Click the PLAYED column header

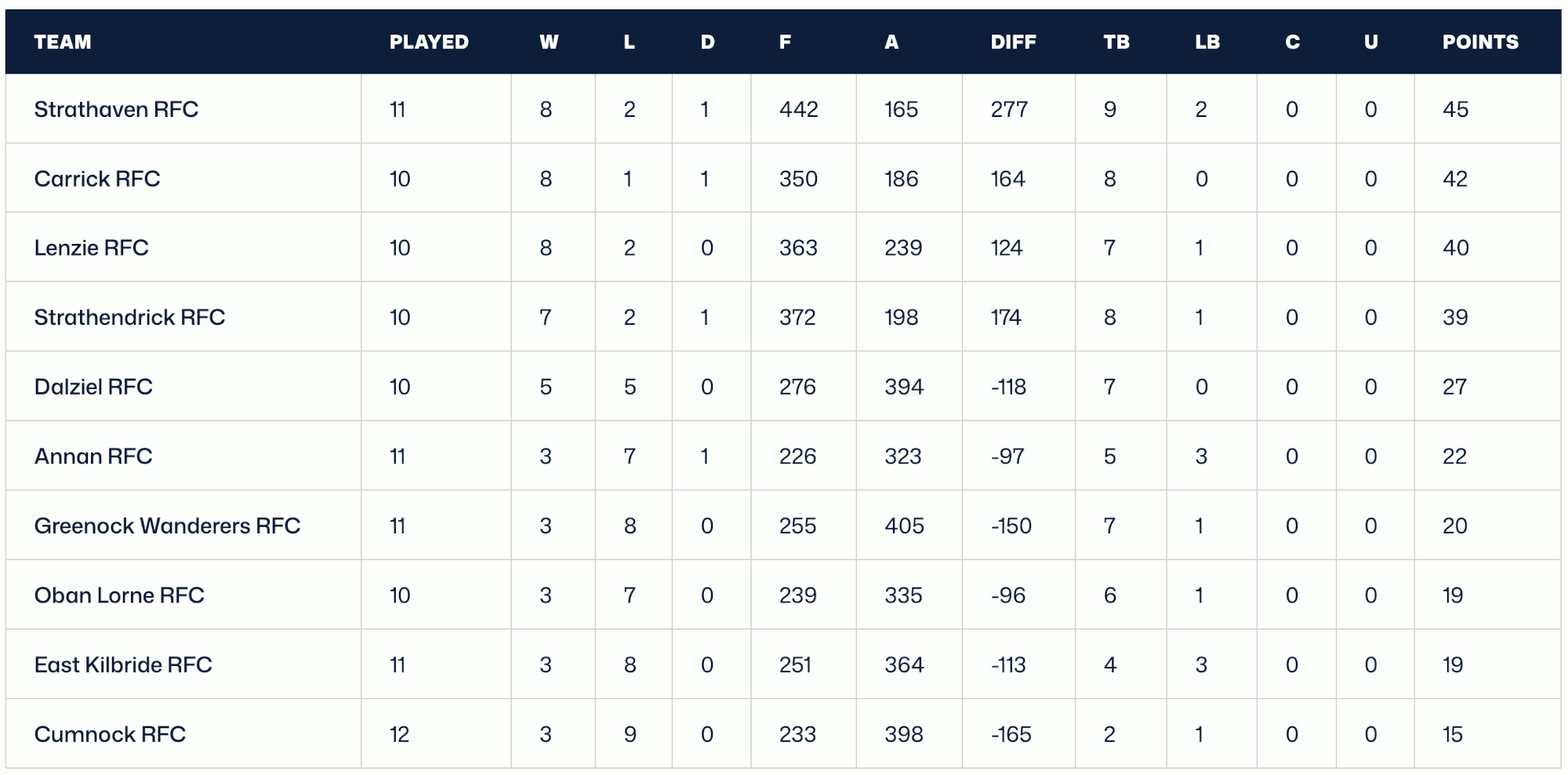click(429, 42)
